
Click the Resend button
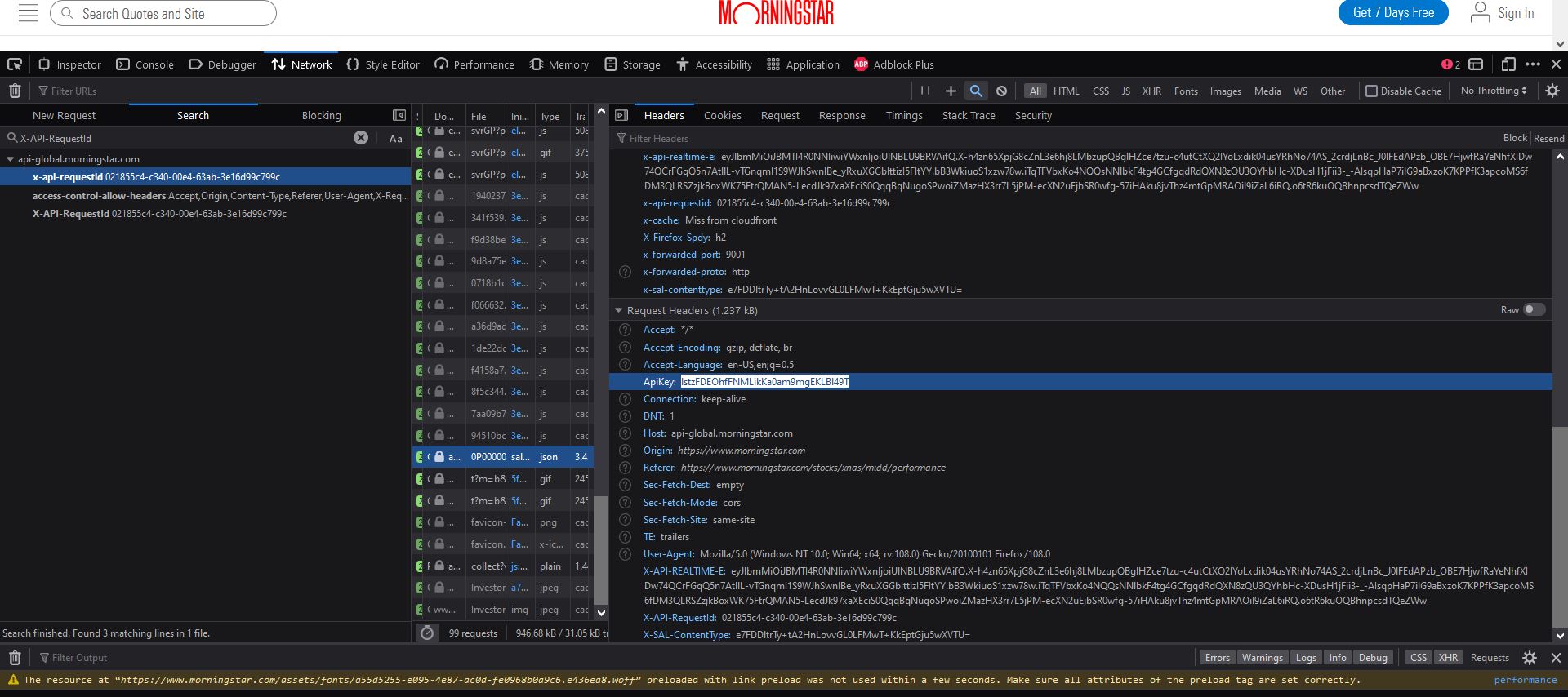coord(1548,138)
